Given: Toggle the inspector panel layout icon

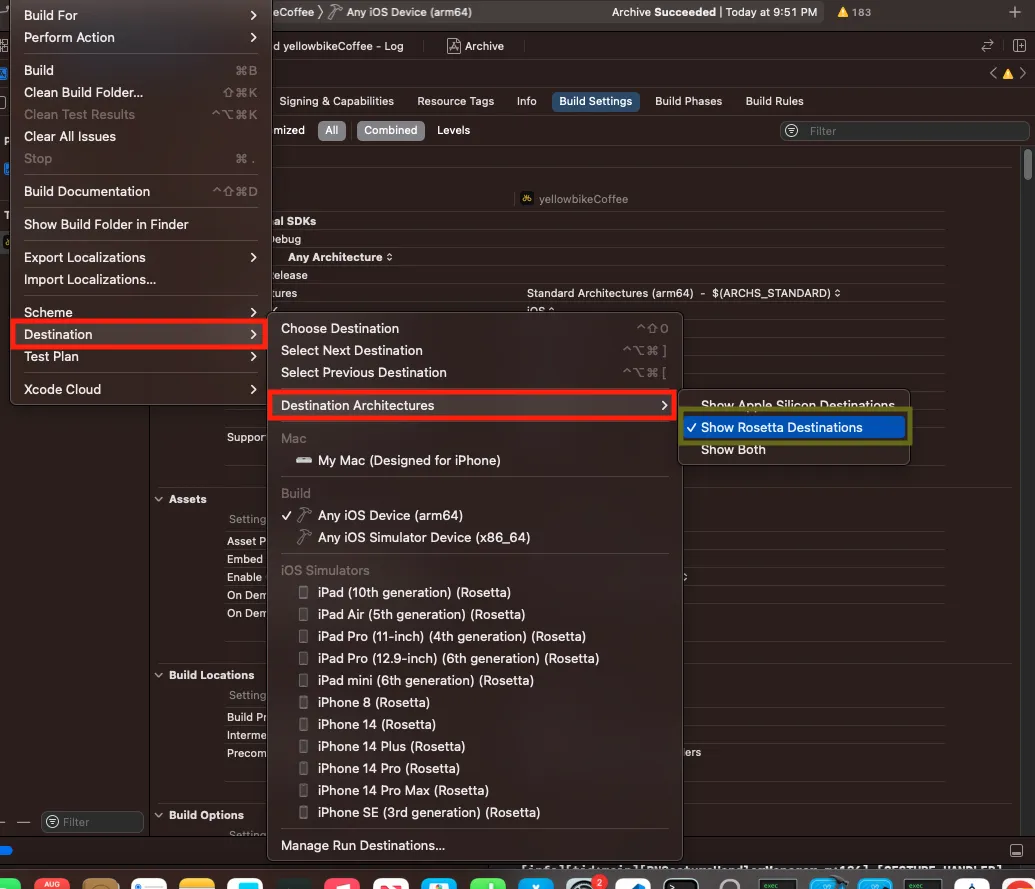Looking at the screenshot, I should click(x=1019, y=46).
